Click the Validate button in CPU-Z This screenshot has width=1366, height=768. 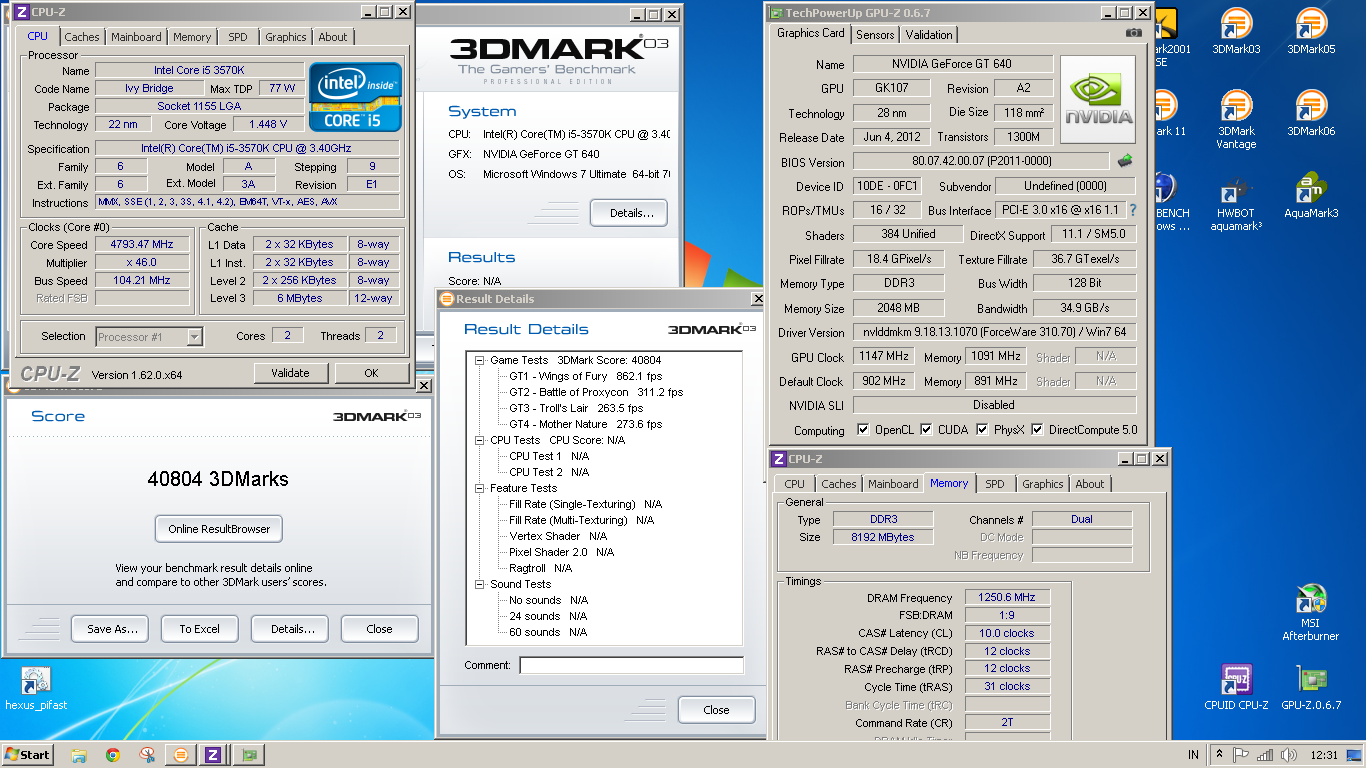pos(290,373)
